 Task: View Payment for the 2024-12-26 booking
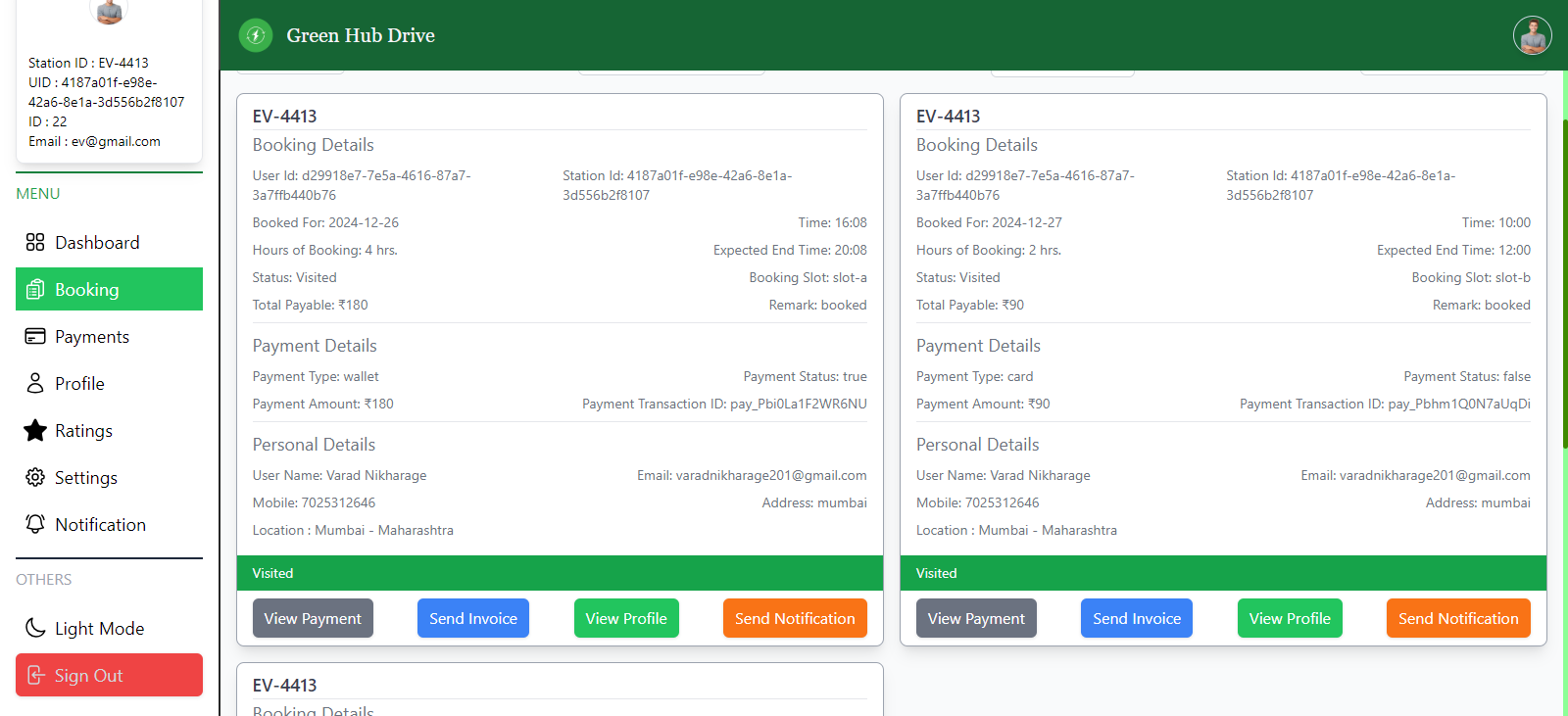(313, 618)
